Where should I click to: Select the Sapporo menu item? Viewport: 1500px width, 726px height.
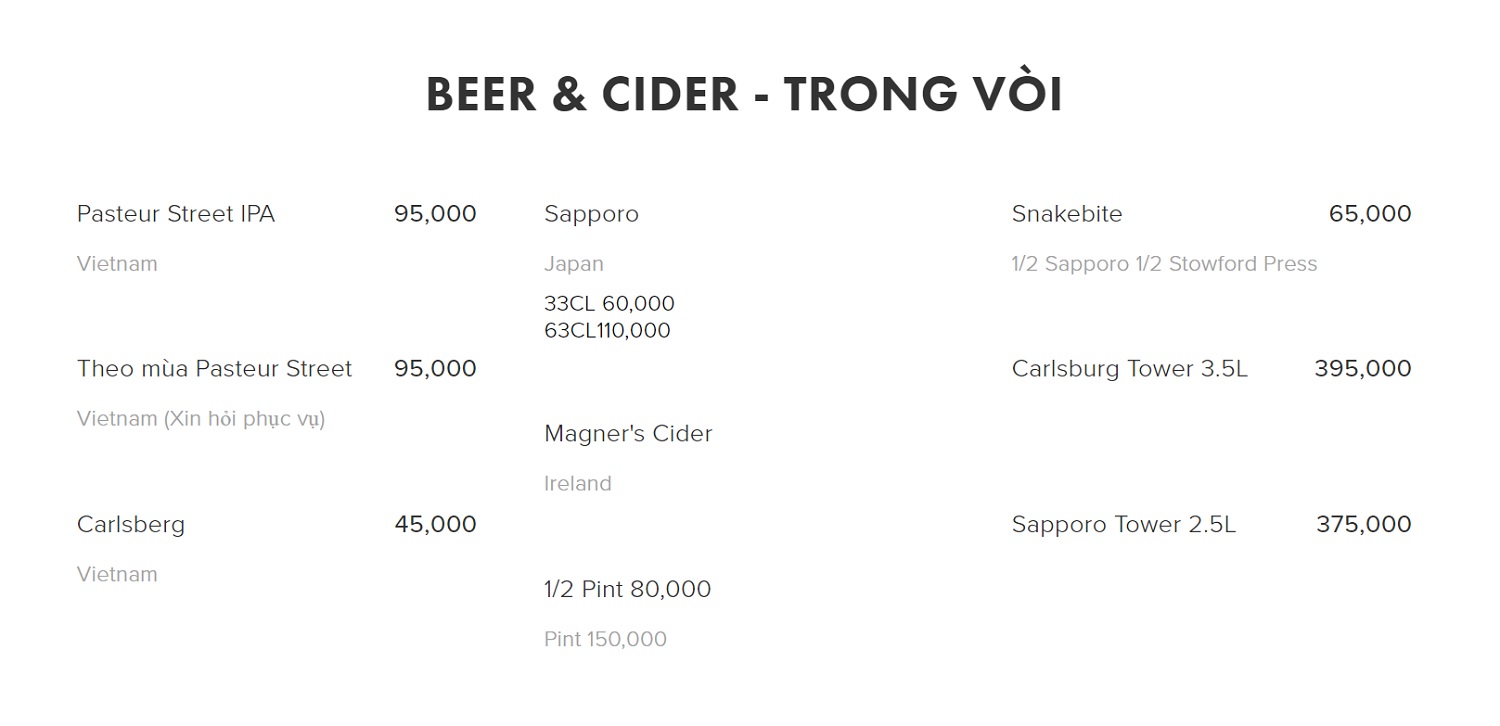tap(591, 214)
